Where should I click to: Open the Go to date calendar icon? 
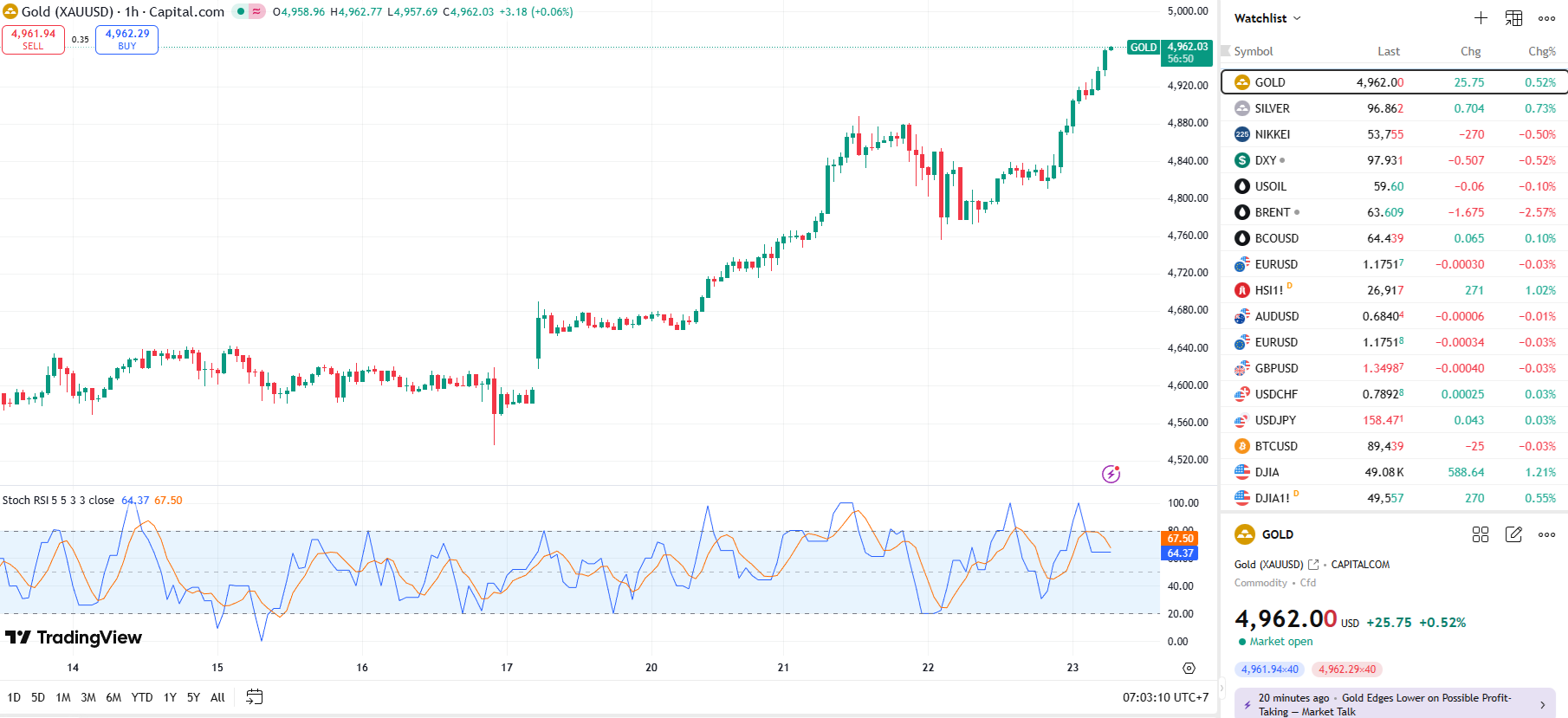[254, 697]
